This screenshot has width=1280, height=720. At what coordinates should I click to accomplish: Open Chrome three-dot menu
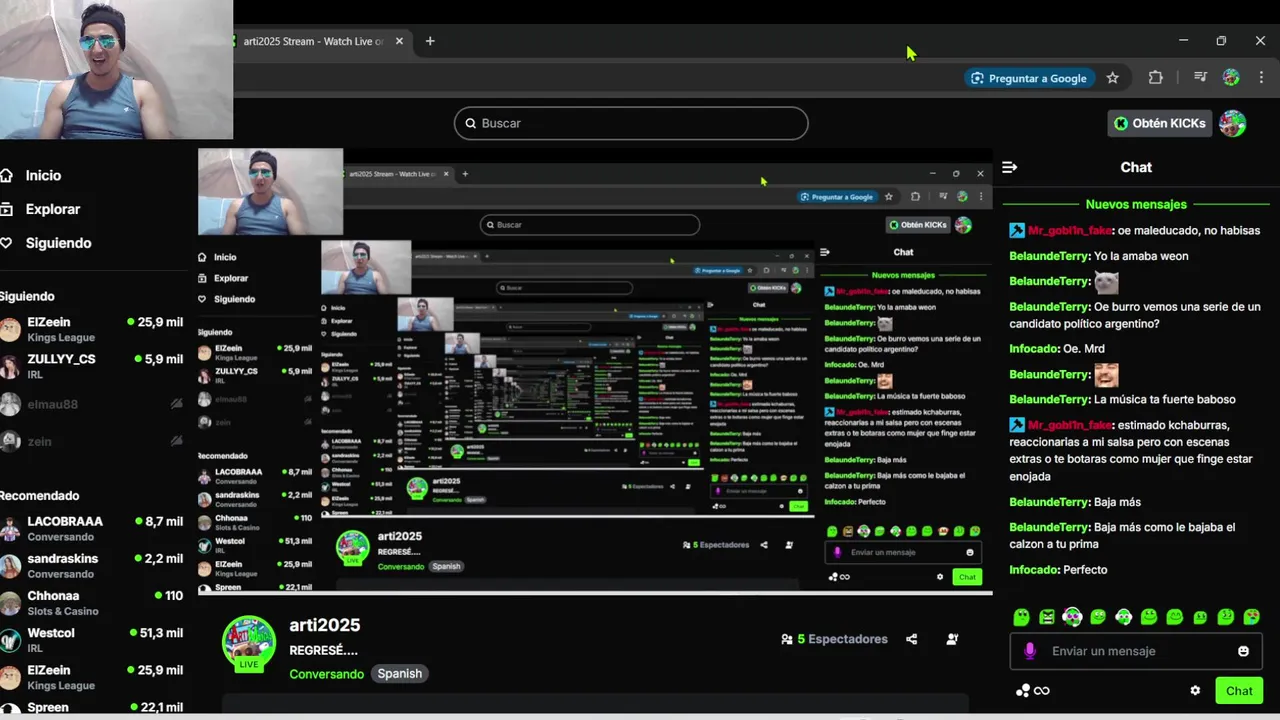click(1260, 78)
